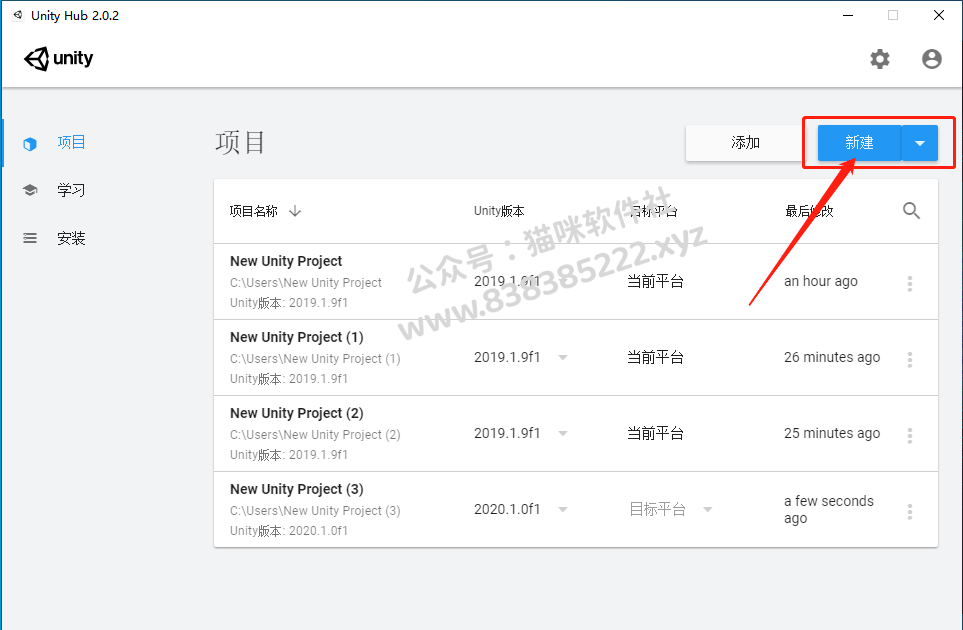Screen dimensions: 963x630
Task: Open the project search magnifier icon
Action: [911, 211]
